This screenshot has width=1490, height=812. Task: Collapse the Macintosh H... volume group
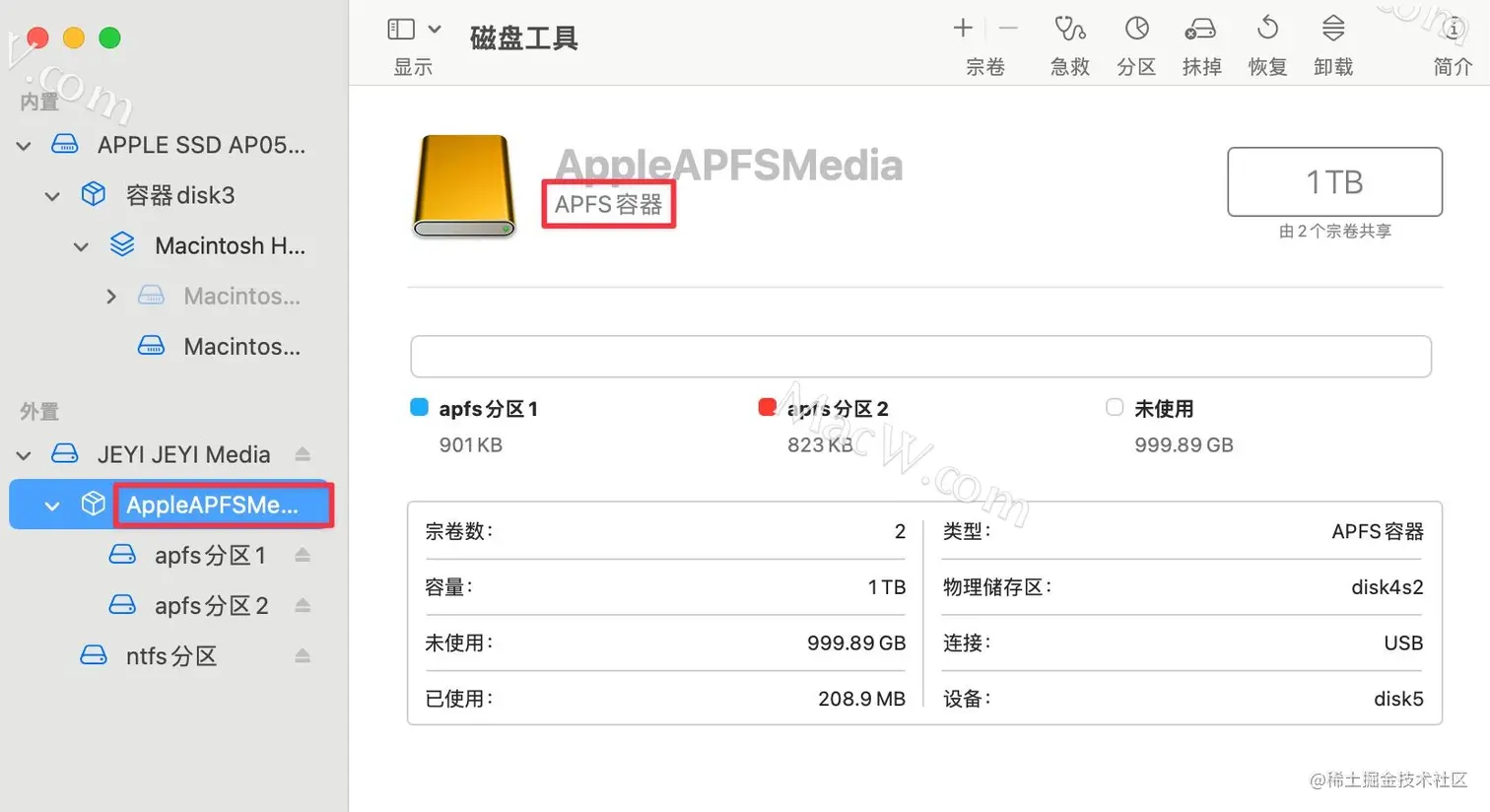[x=81, y=246]
